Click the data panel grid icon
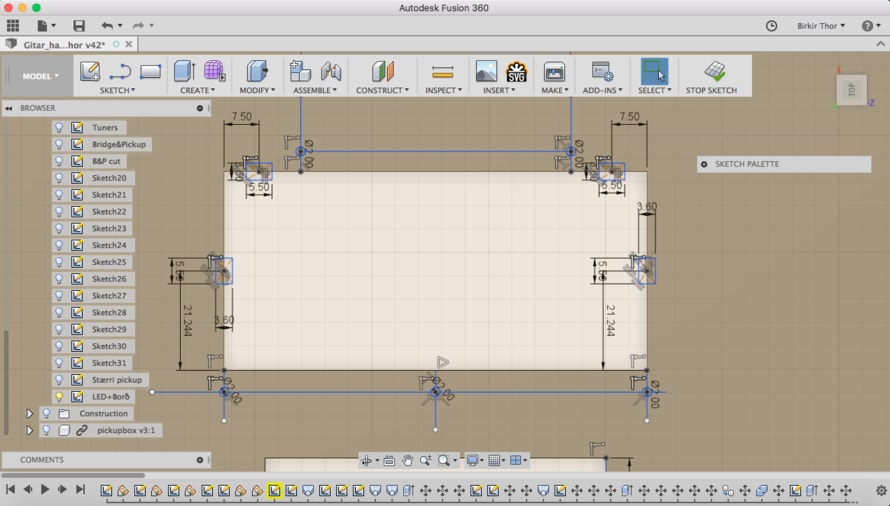 click(x=12, y=26)
